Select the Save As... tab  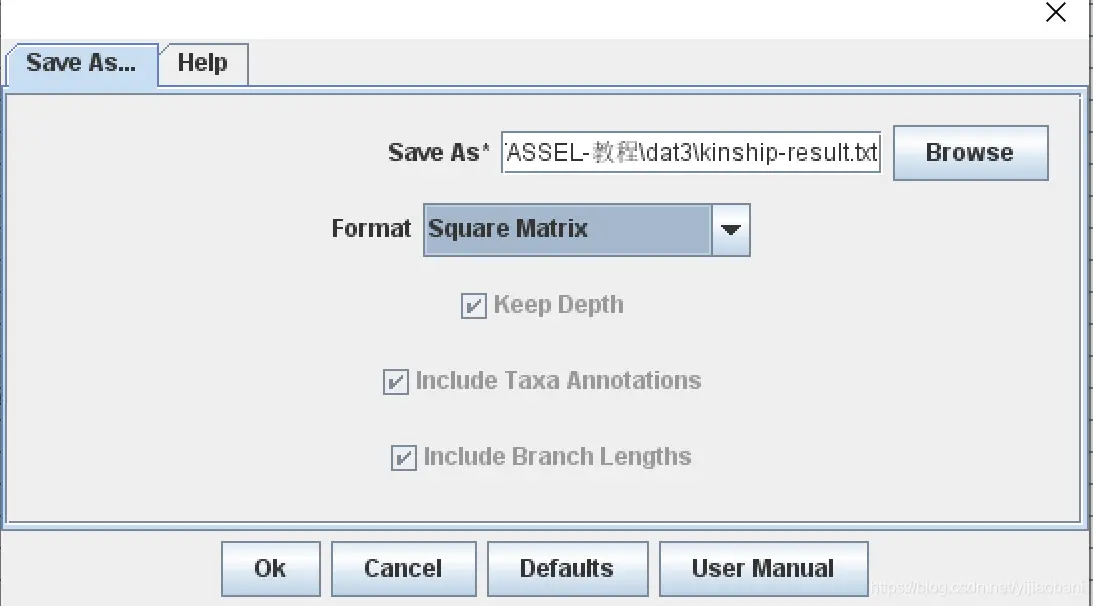coord(81,64)
